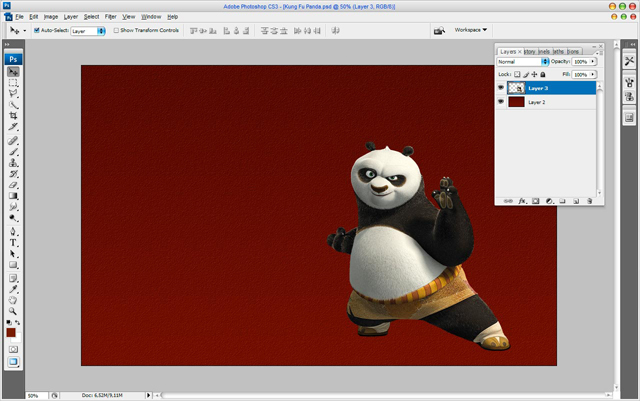Create new fill or adjustment layer

(x=549, y=201)
